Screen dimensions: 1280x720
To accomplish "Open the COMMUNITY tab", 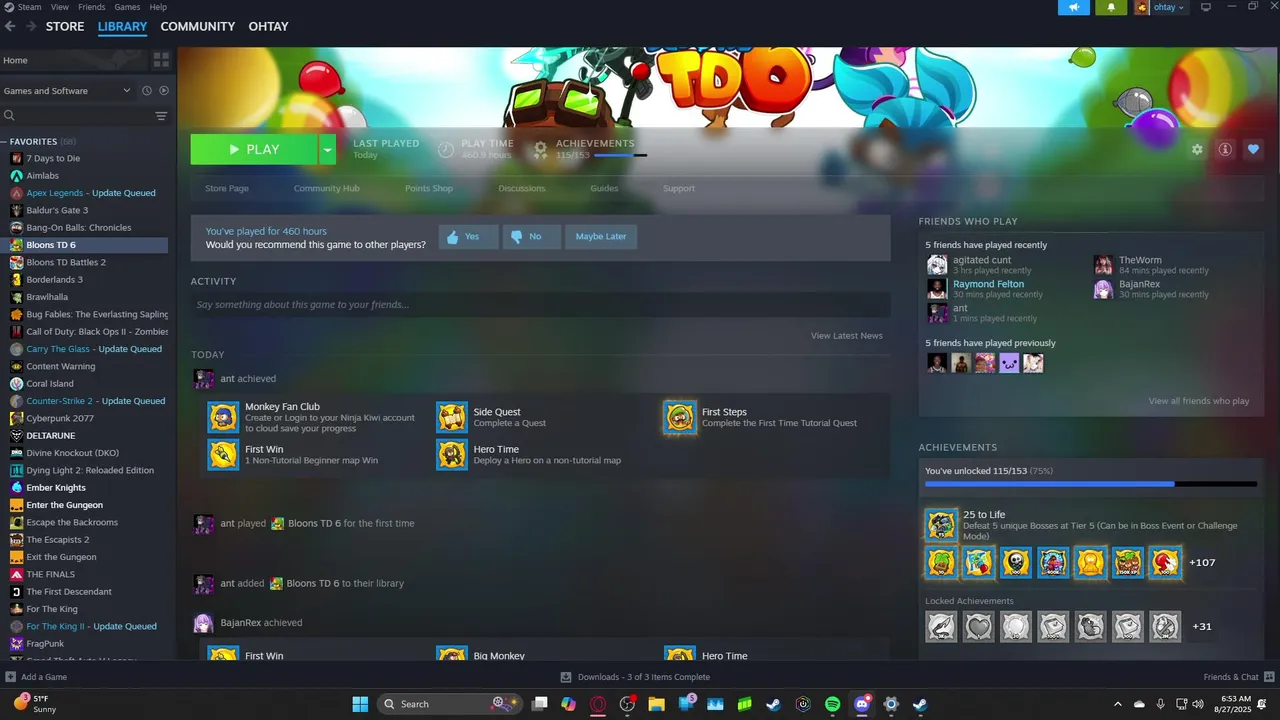I will click(198, 27).
